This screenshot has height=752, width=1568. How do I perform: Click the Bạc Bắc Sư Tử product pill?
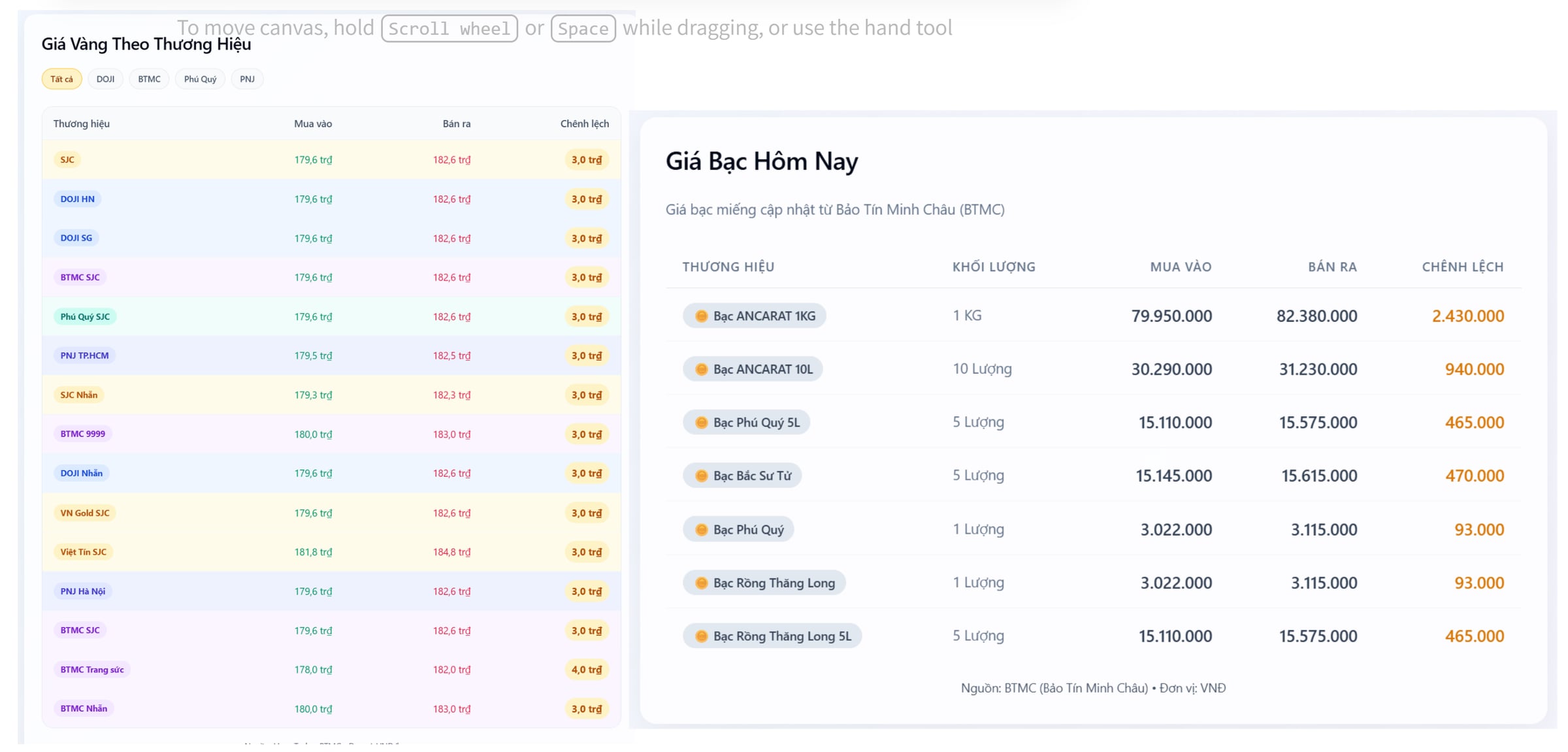coord(742,476)
